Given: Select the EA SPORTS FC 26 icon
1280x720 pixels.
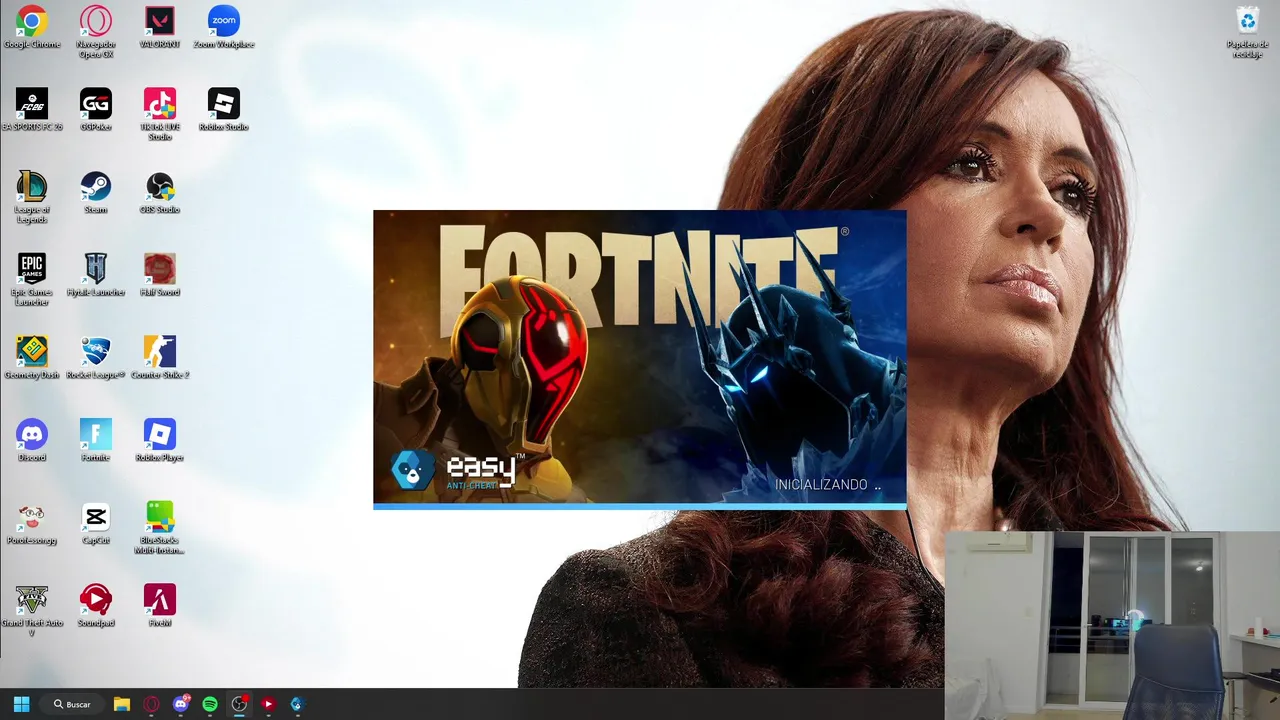Looking at the screenshot, I should tap(32, 111).
